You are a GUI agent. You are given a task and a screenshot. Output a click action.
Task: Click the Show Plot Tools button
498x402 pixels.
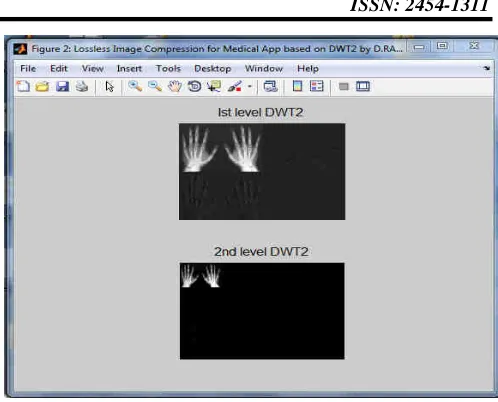tap(363, 87)
